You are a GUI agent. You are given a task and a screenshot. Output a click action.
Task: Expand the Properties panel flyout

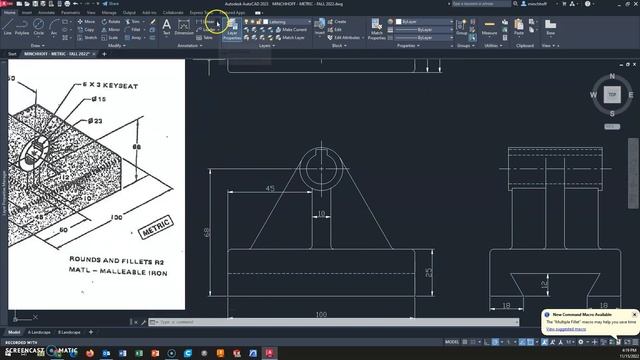coord(408,46)
